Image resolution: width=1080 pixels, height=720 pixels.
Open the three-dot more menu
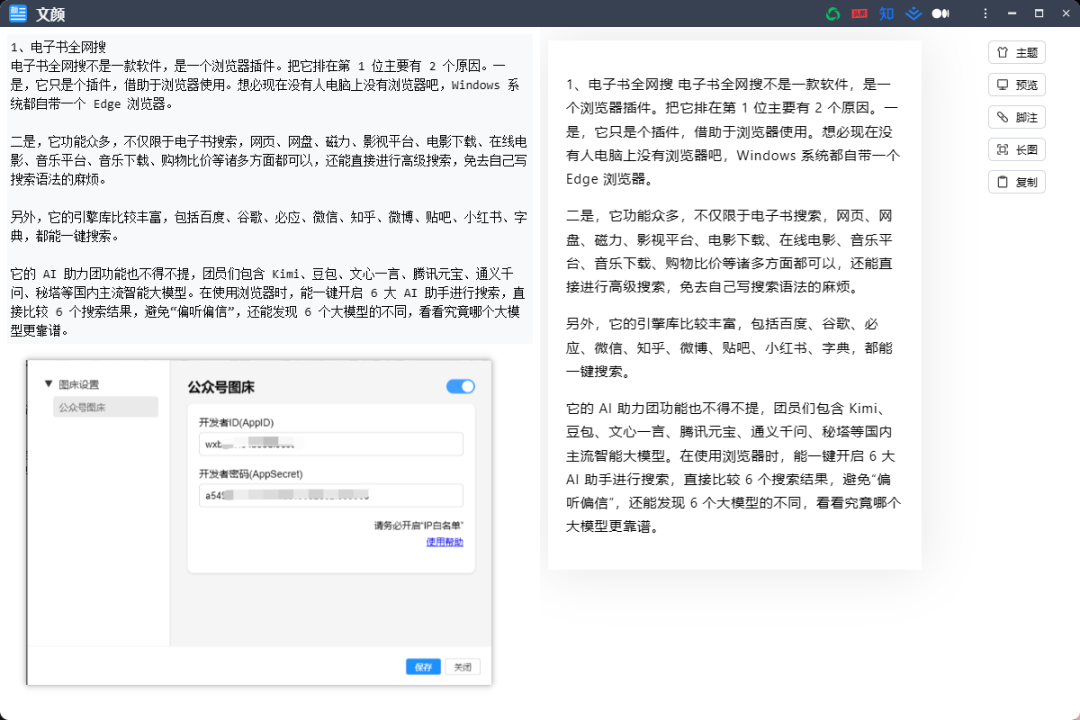pyautogui.click(x=985, y=14)
